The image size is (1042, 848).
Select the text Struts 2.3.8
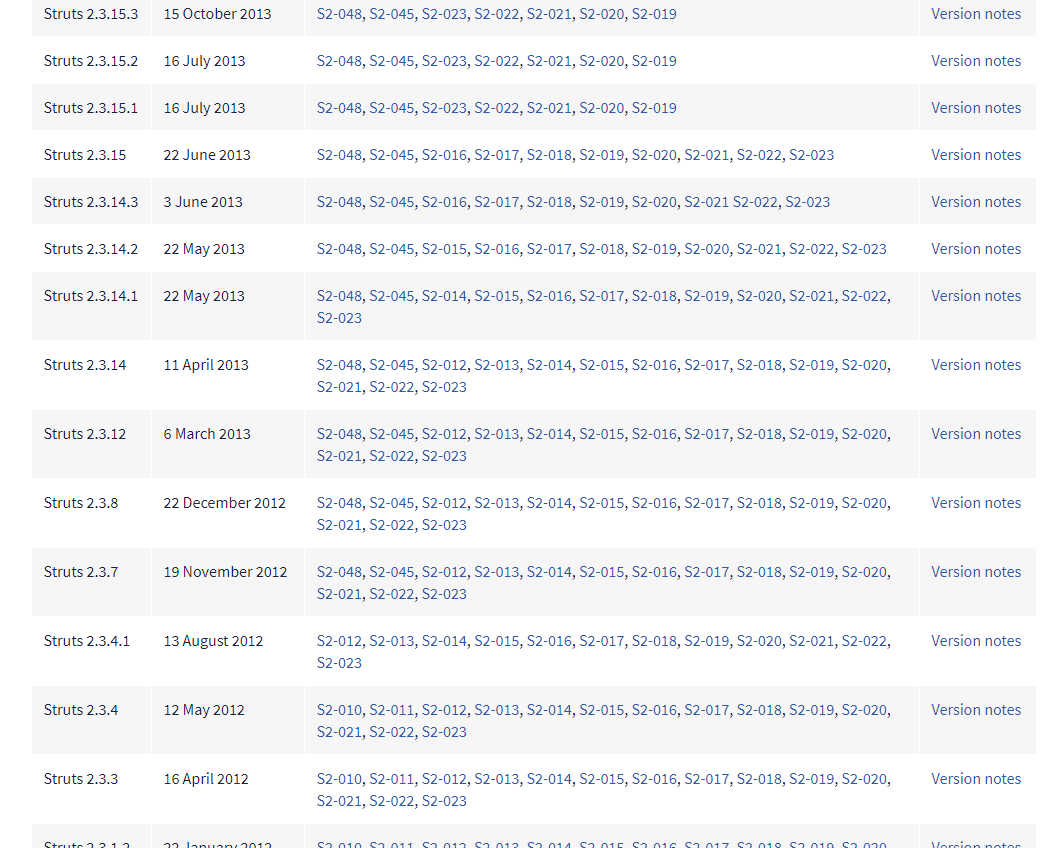[81, 503]
